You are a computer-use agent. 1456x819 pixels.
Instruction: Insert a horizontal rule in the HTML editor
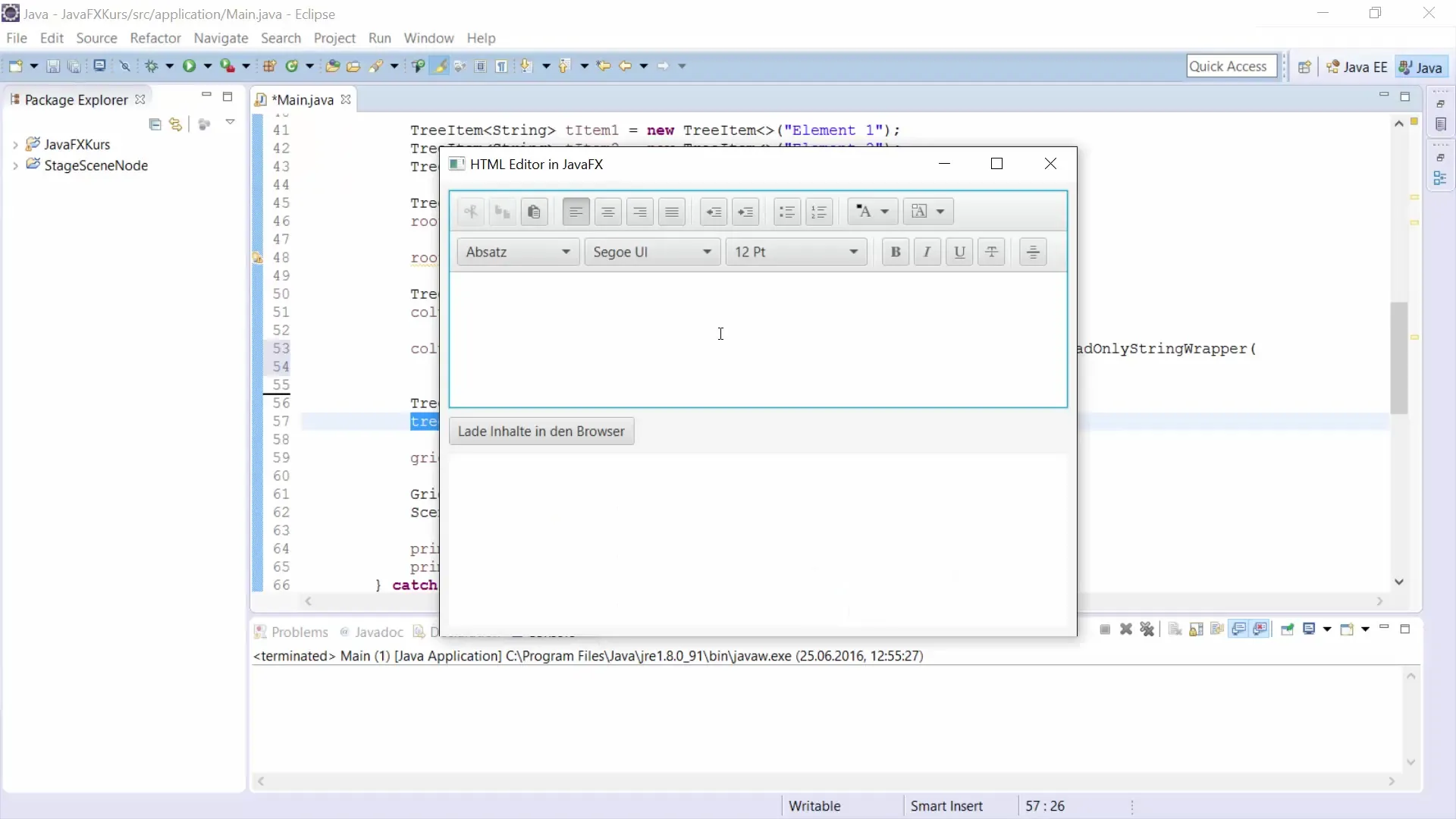point(1033,252)
